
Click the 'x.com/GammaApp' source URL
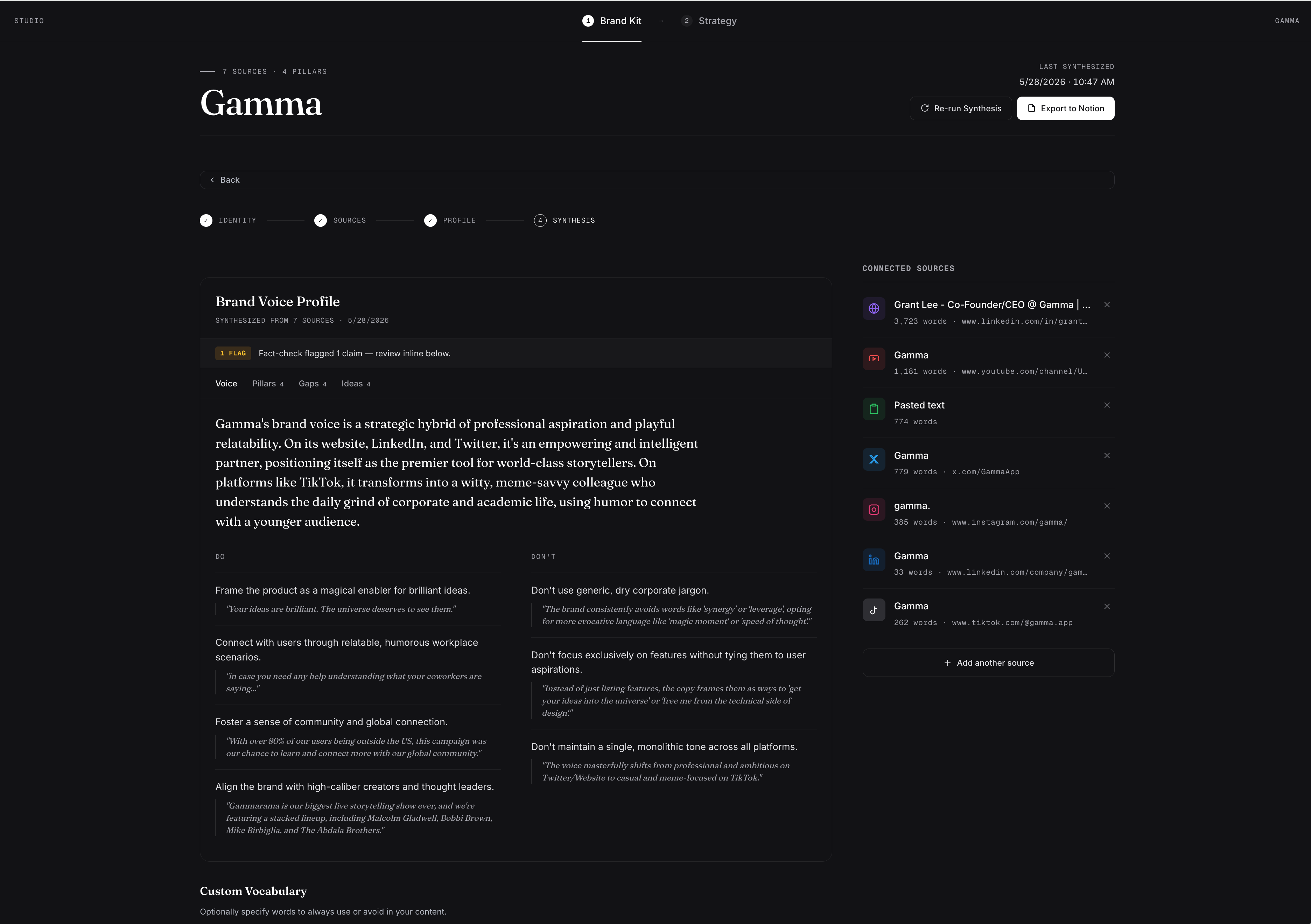[986, 472]
